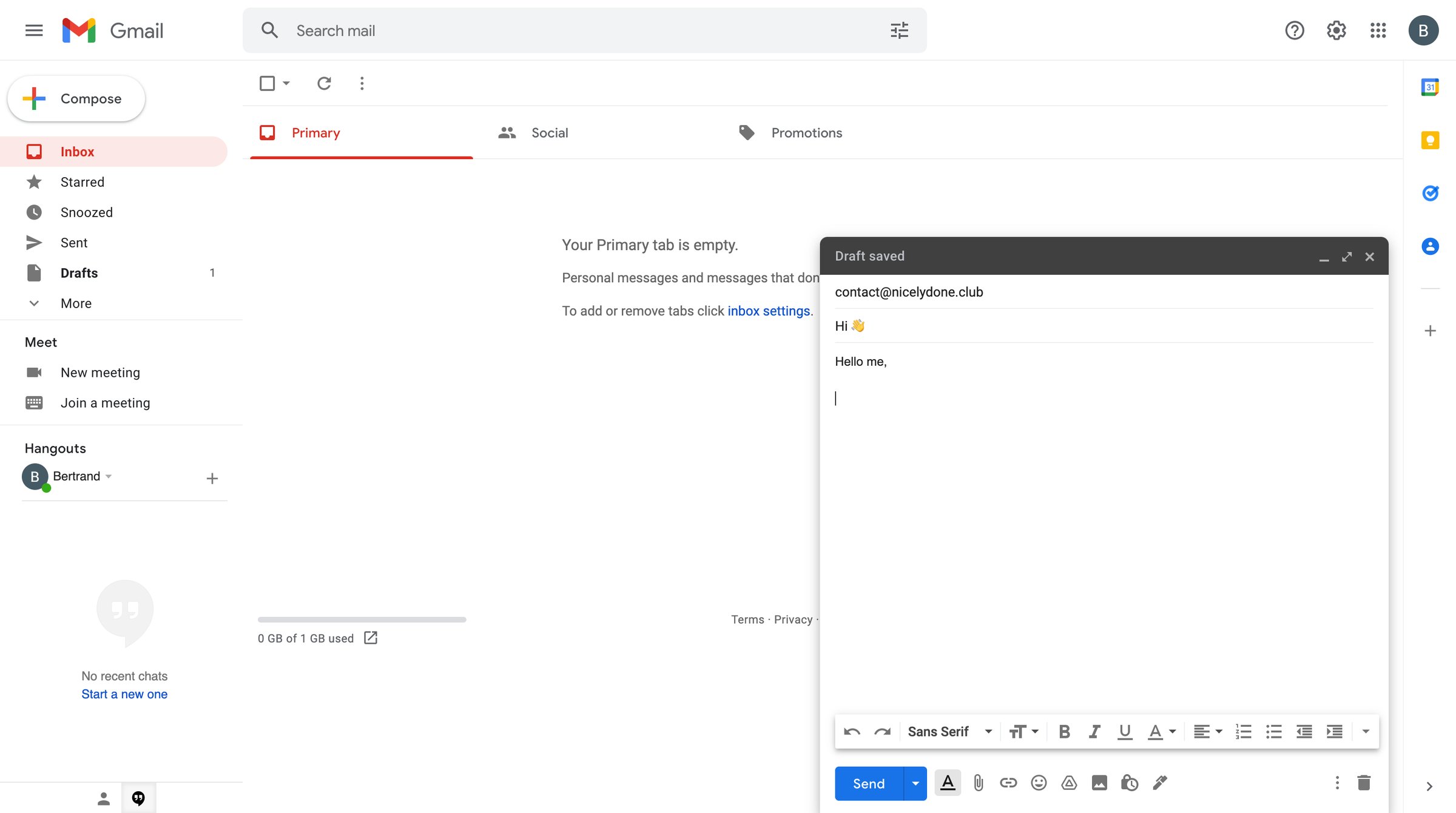Tick the select-all messages checkbox
The width and height of the screenshot is (1456, 813).
tap(267, 83)
